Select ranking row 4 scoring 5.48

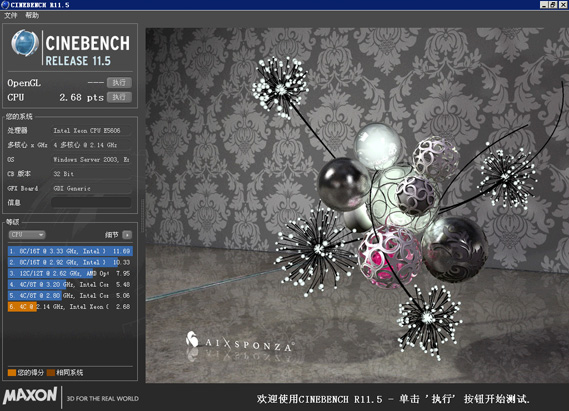[x=70, y=284]
